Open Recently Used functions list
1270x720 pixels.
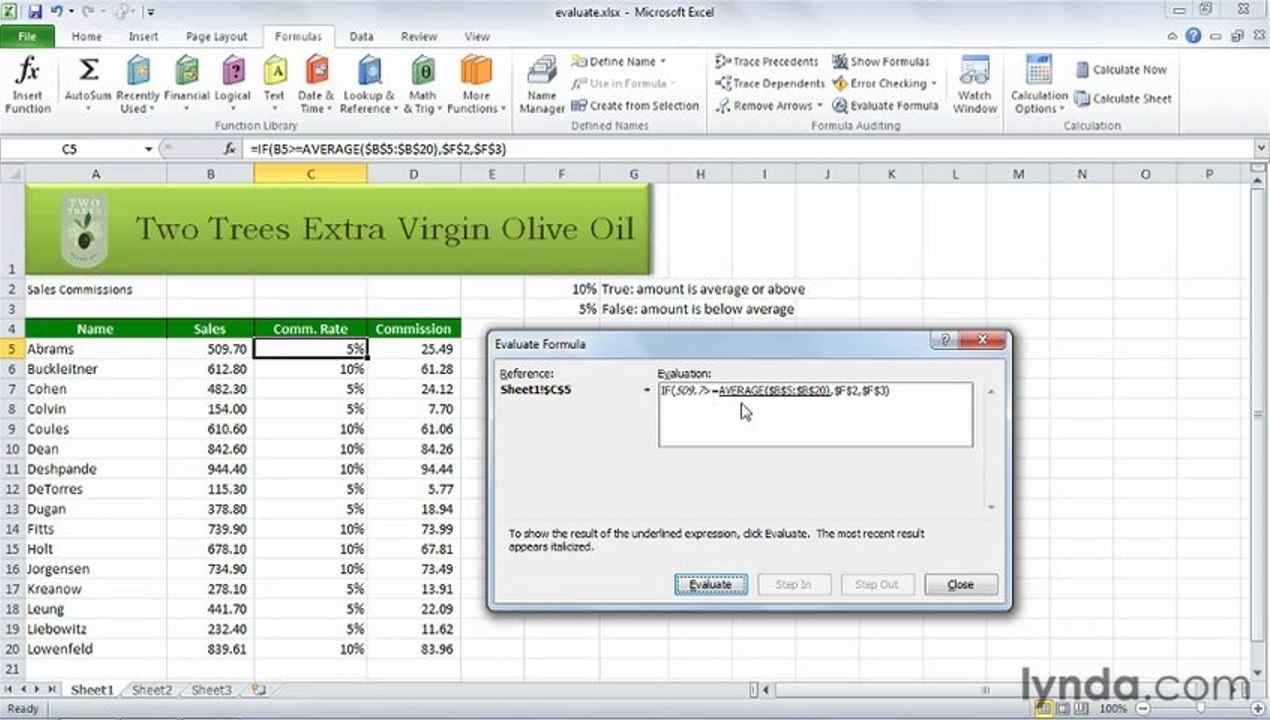[138, 86]
